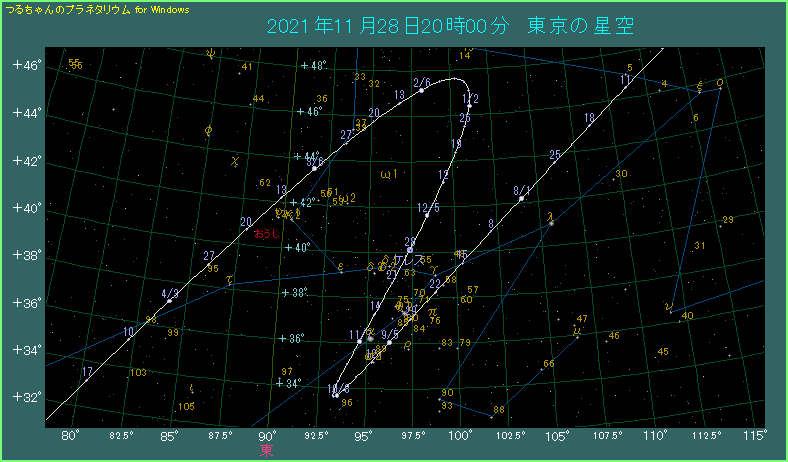Click the τ star symbol
Image resolution: width=788 pixels, height=462 pixels.
pos(230,280)
